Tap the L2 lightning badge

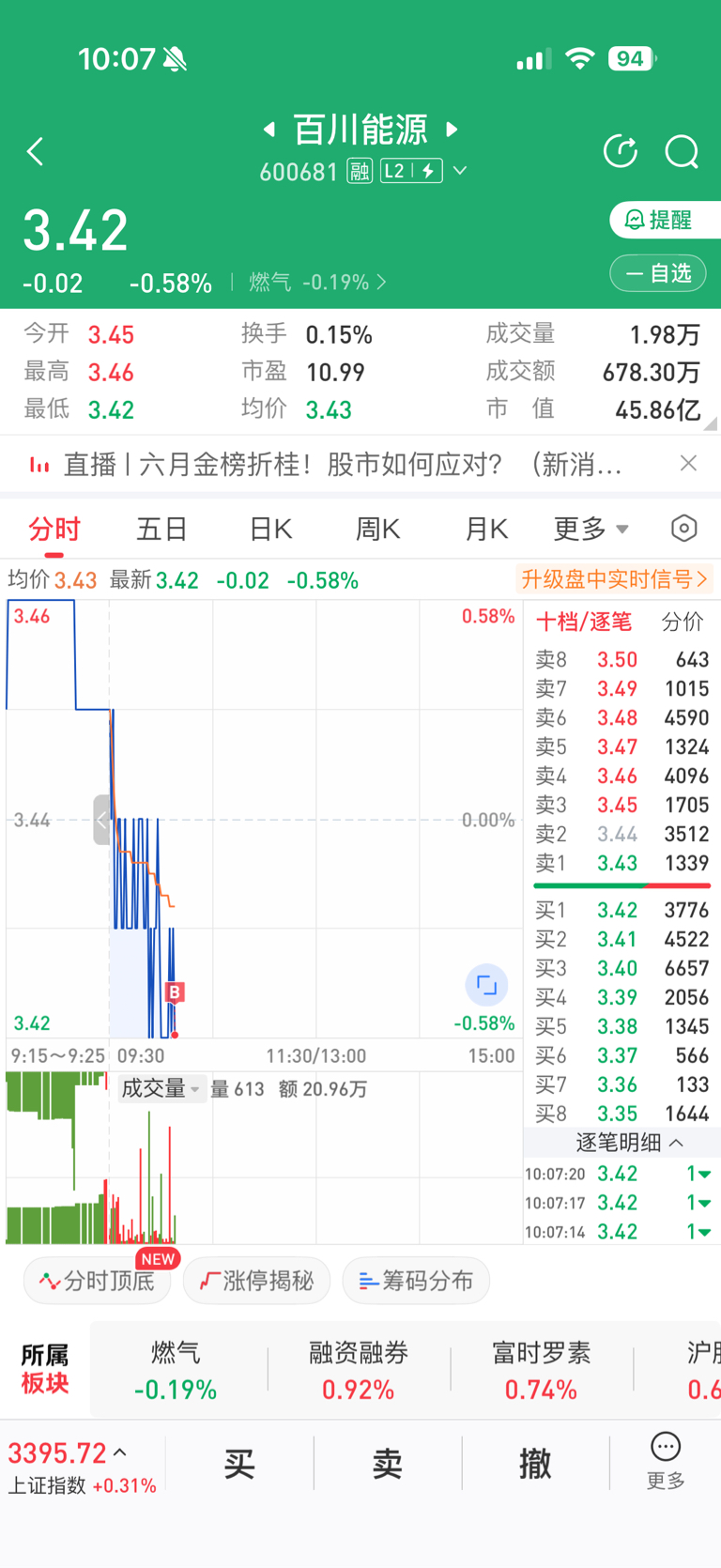(x=411, y=171)
